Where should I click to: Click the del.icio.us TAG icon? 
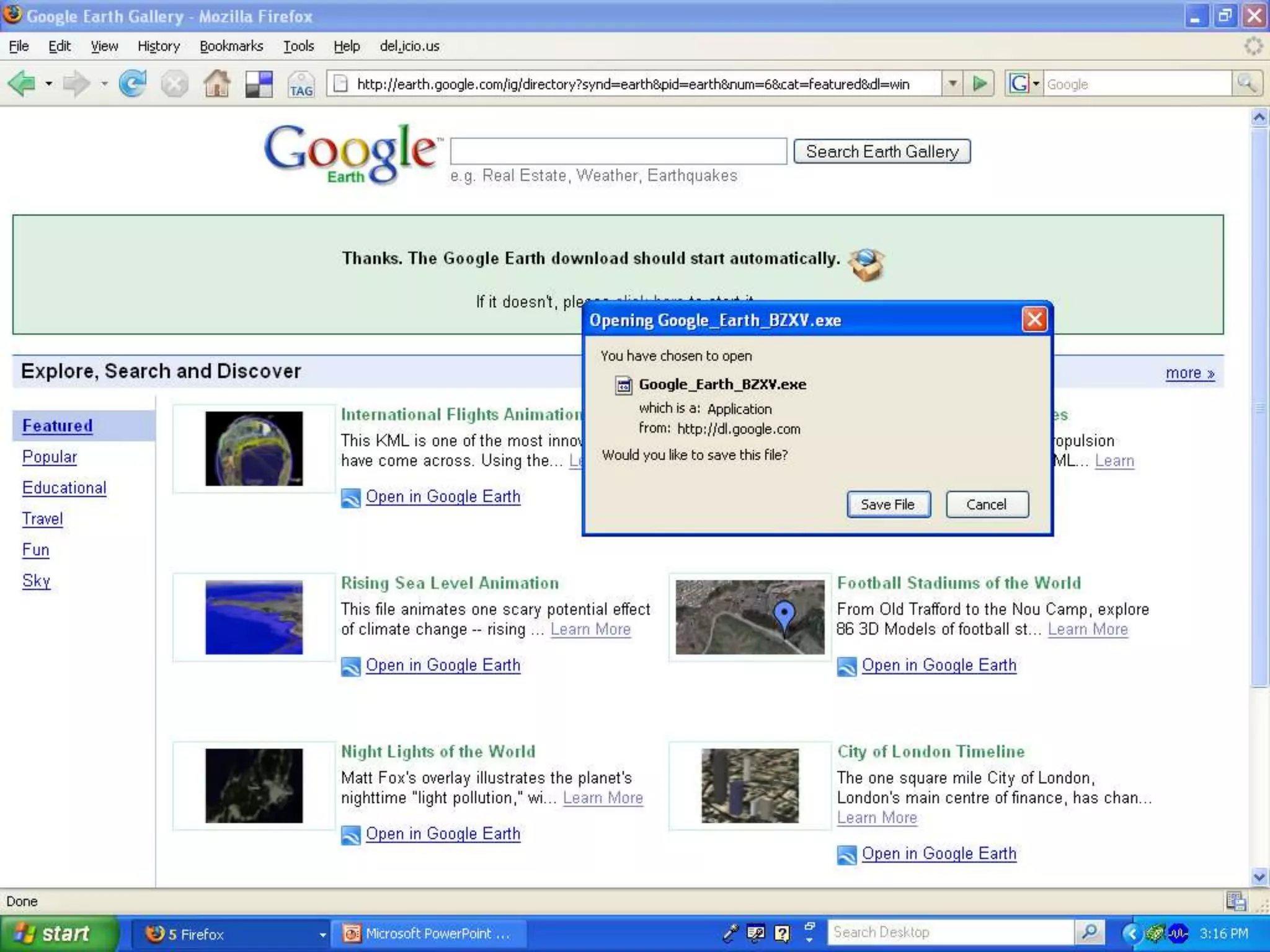tap(301, 84)
